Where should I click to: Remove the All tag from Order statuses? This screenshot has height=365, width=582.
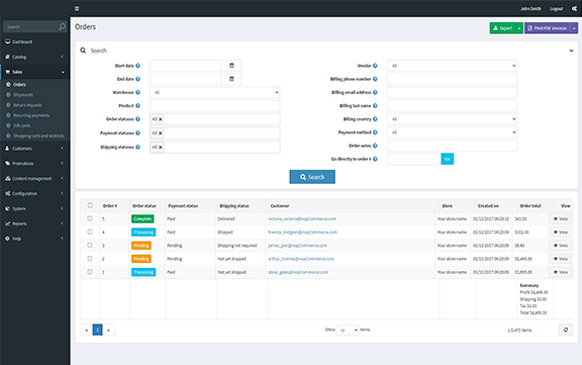(x=161, y=119)
